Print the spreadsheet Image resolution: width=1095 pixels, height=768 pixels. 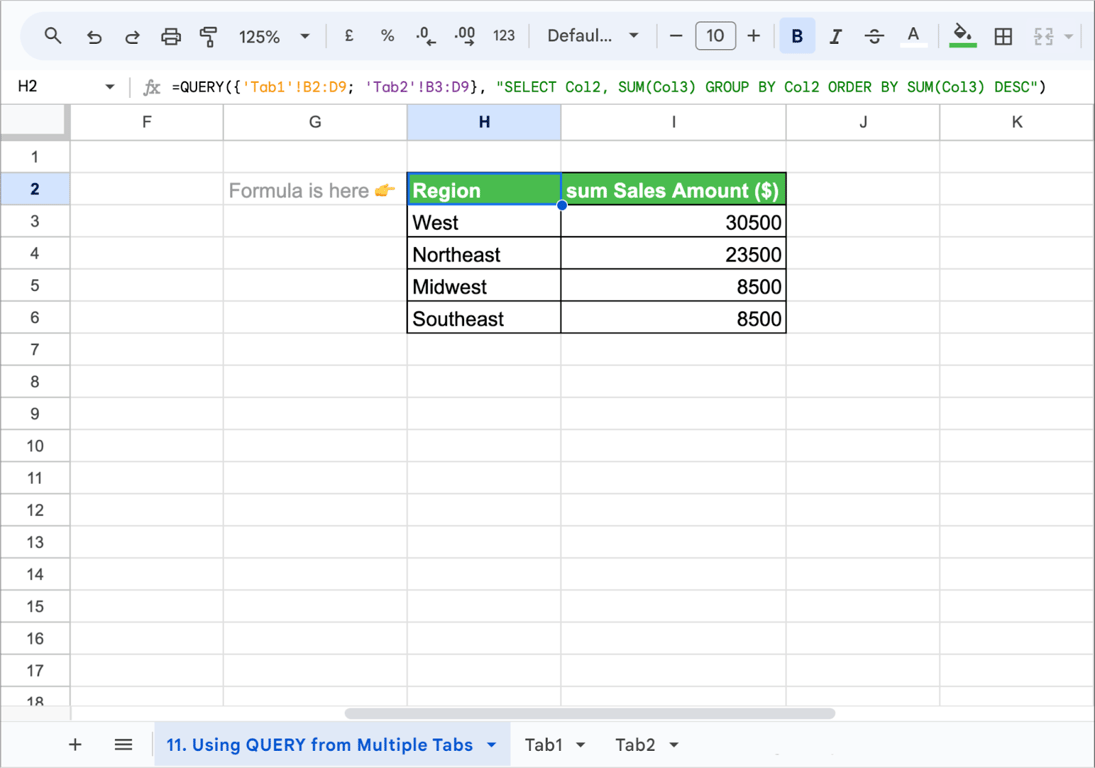(x=170, y=36)
